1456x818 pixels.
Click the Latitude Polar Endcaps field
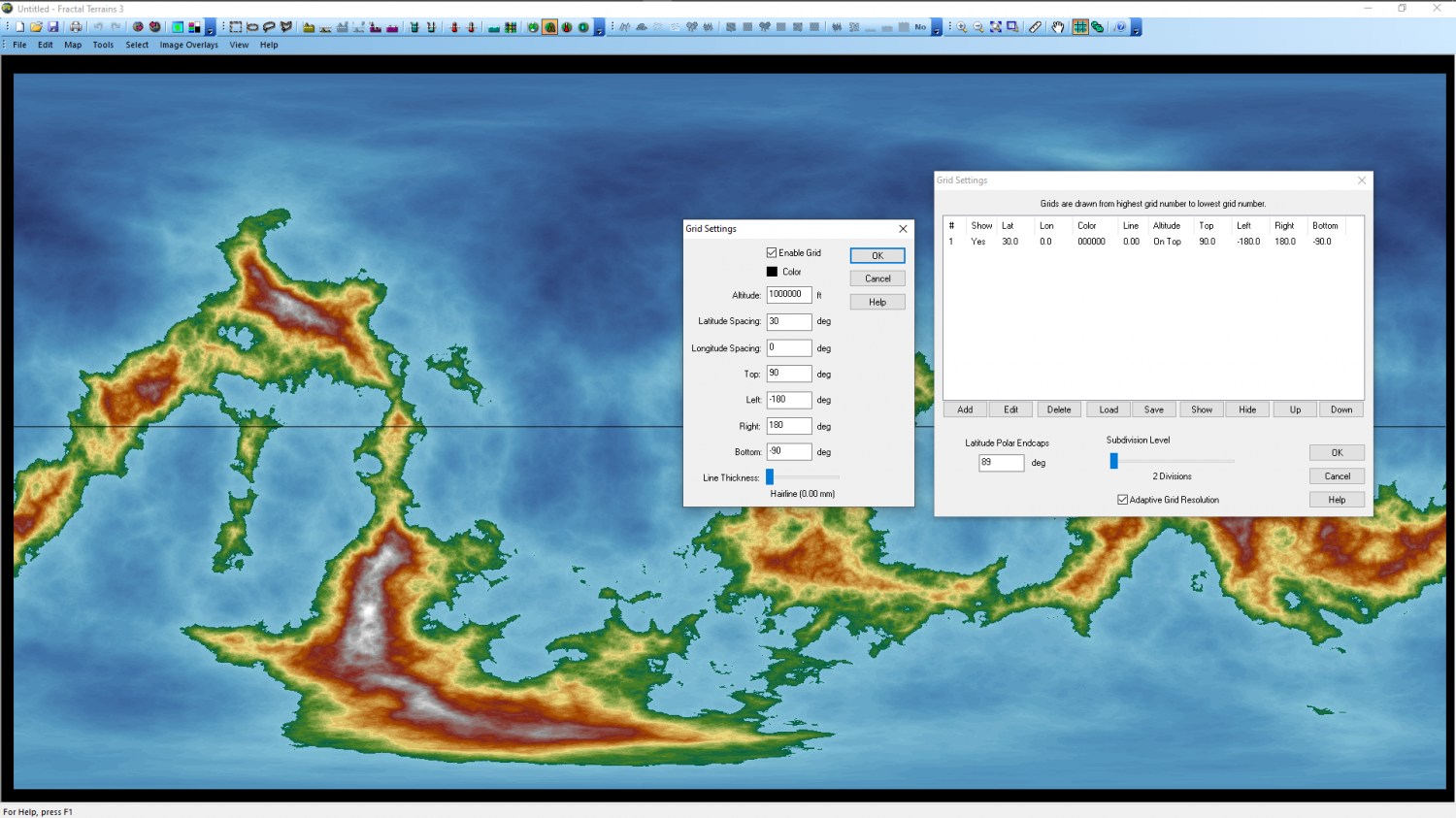point(1002,463)
